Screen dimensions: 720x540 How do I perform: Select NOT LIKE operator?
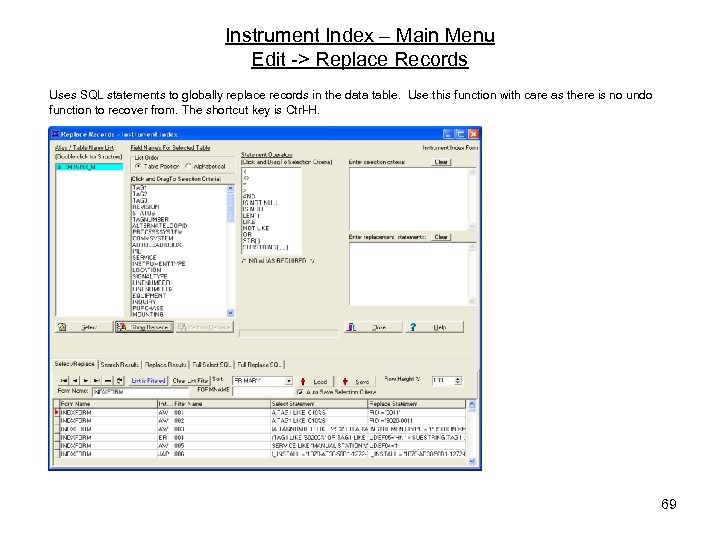point(256,228)
